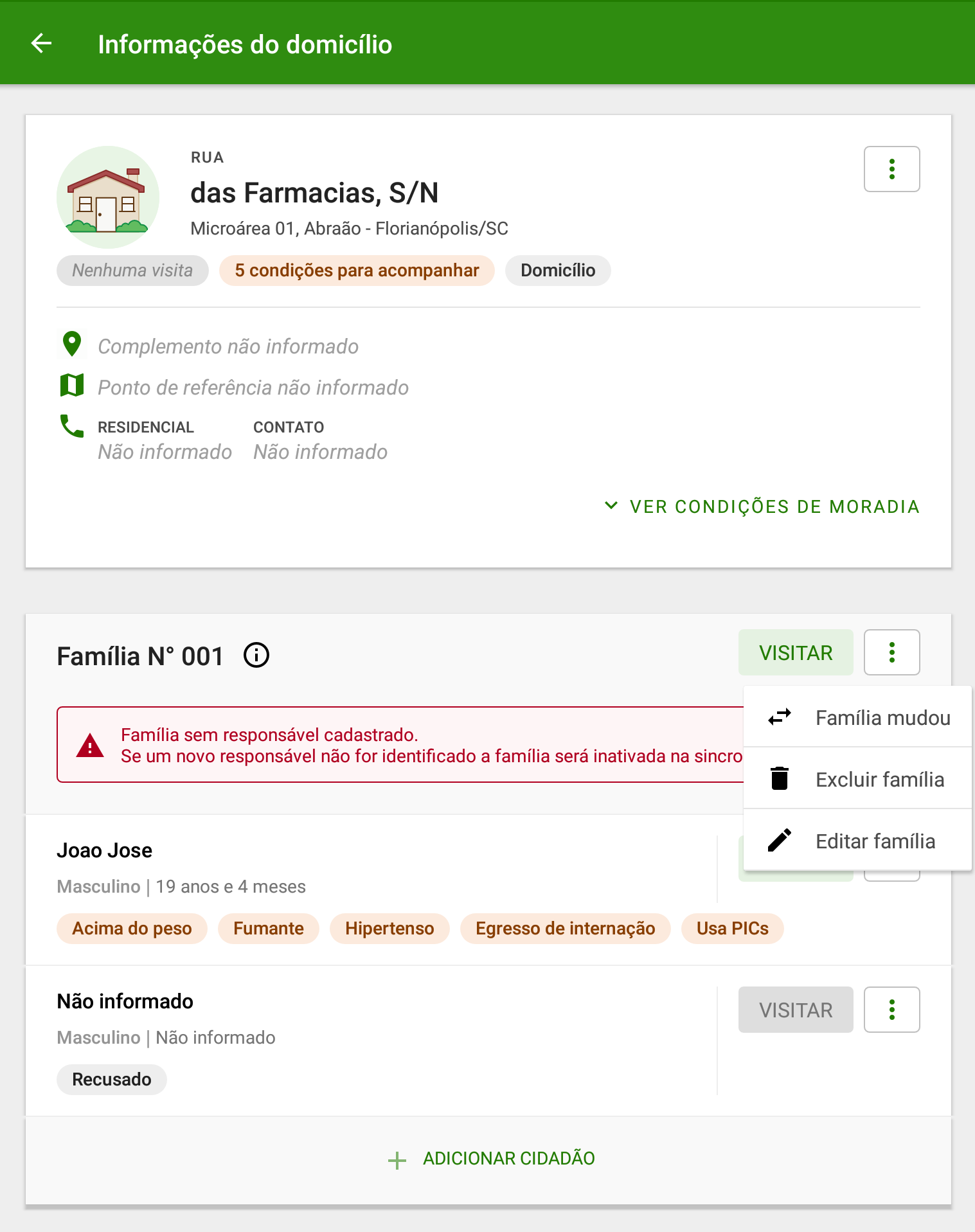
Task: Click the house illustration avatar
Action: click(x=108, y=197)
